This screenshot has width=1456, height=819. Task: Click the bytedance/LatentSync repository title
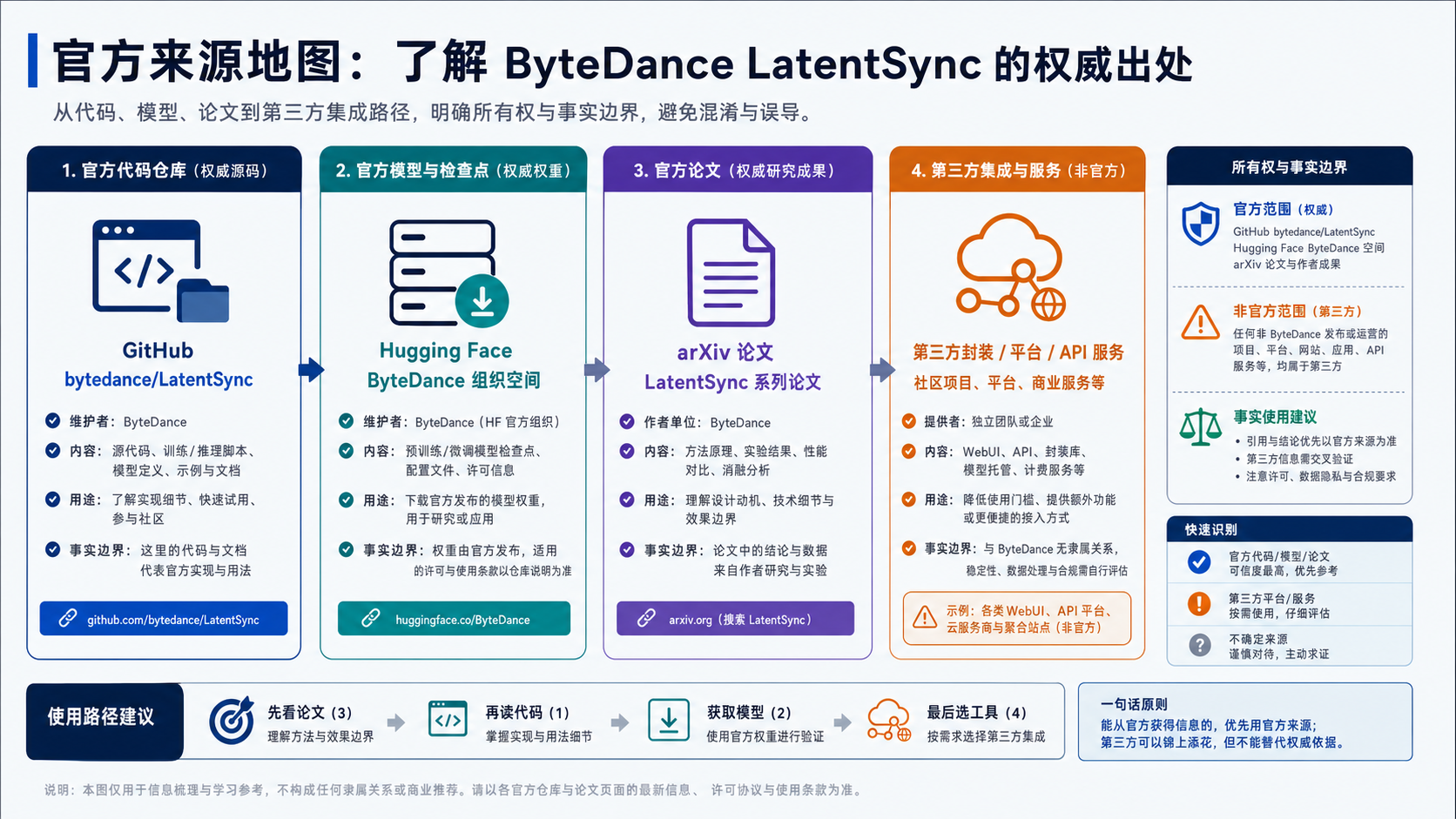[x=158, y=379]
